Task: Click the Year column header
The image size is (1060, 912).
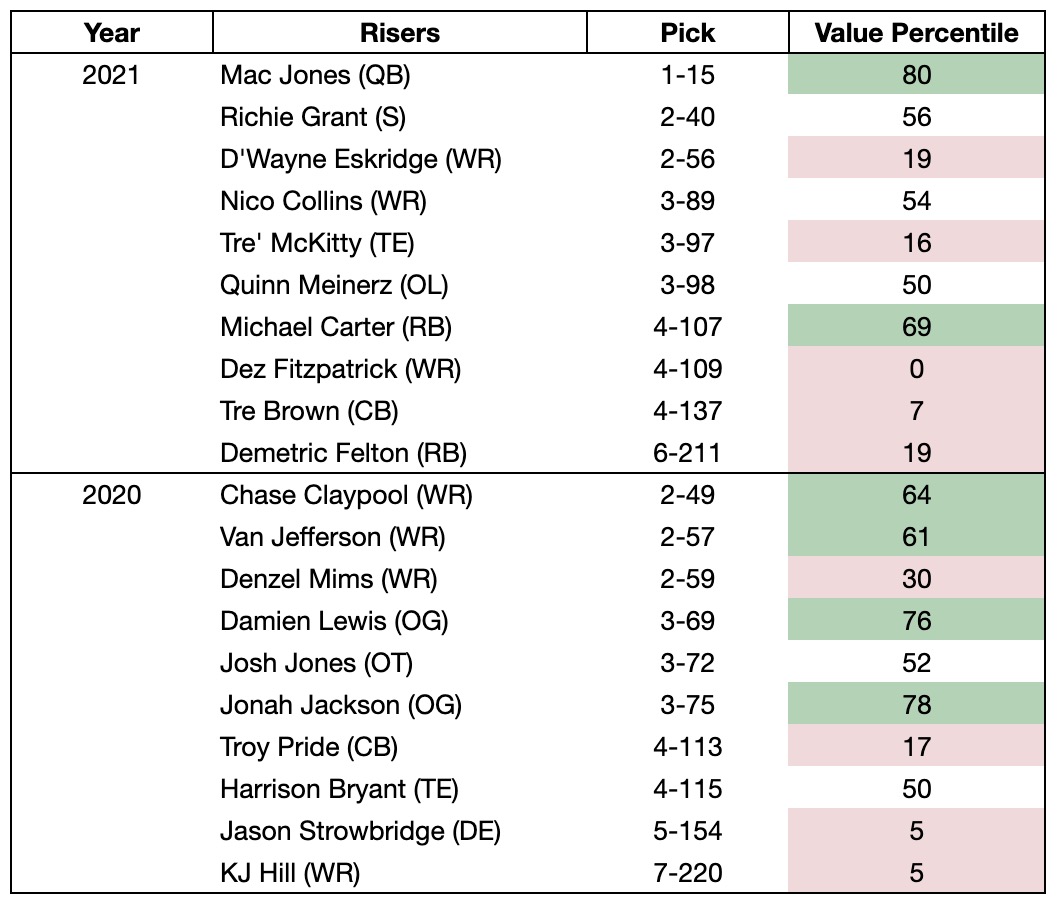Action: coord(111,33)
